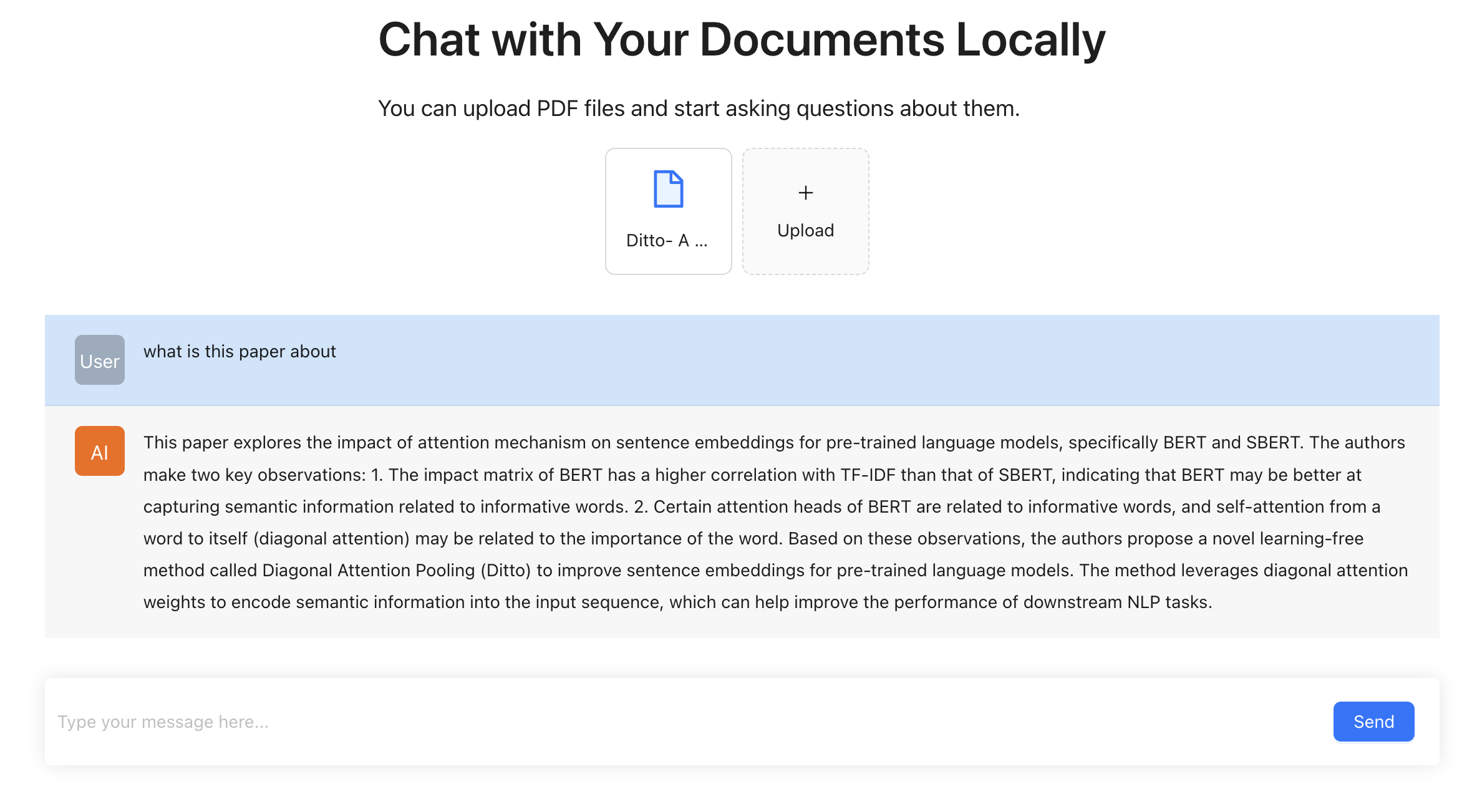
Task: Click the message 'what is this paper about'
Action: pyautogui.click(x=240, y=352)
